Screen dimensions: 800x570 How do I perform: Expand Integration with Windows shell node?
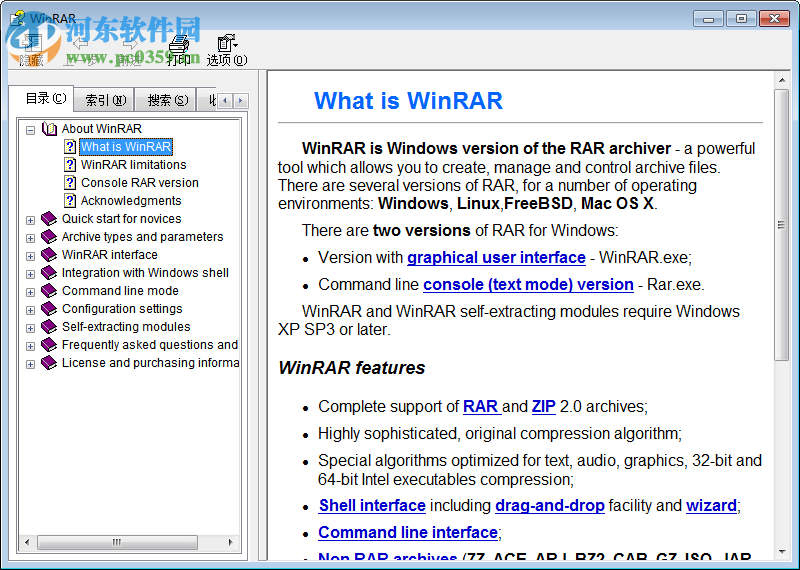(x=31, y=275)
